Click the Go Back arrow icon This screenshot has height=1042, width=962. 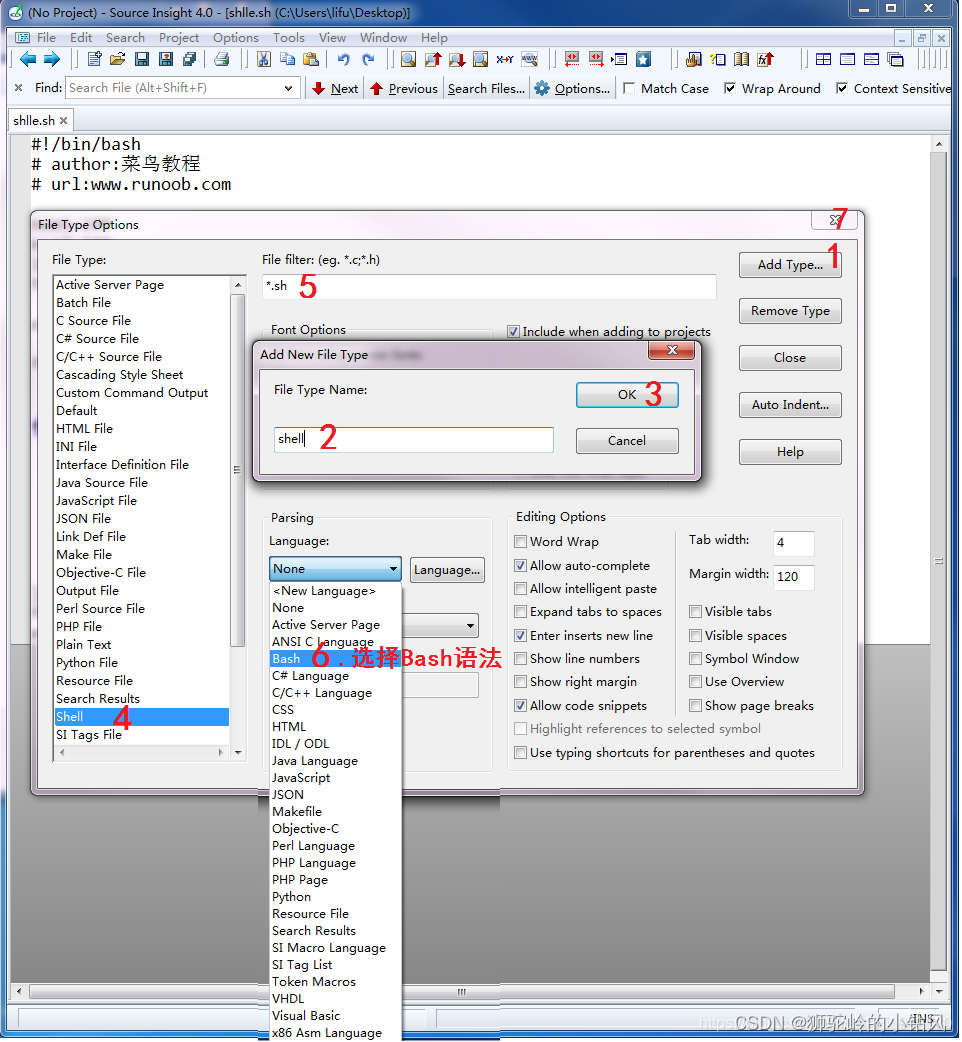(28, 59)
